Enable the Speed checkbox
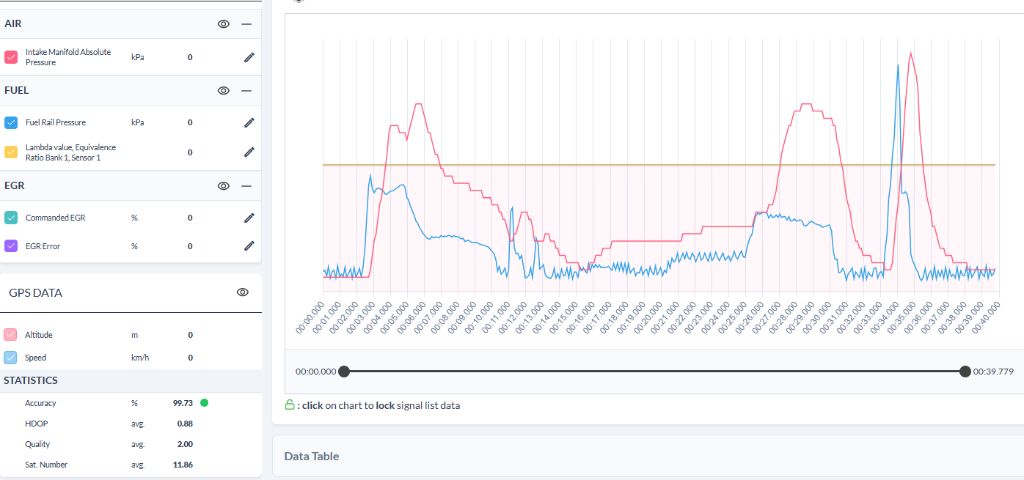Image resolution: width=1024 pixels, height=480 pixels. click(10, 358)
